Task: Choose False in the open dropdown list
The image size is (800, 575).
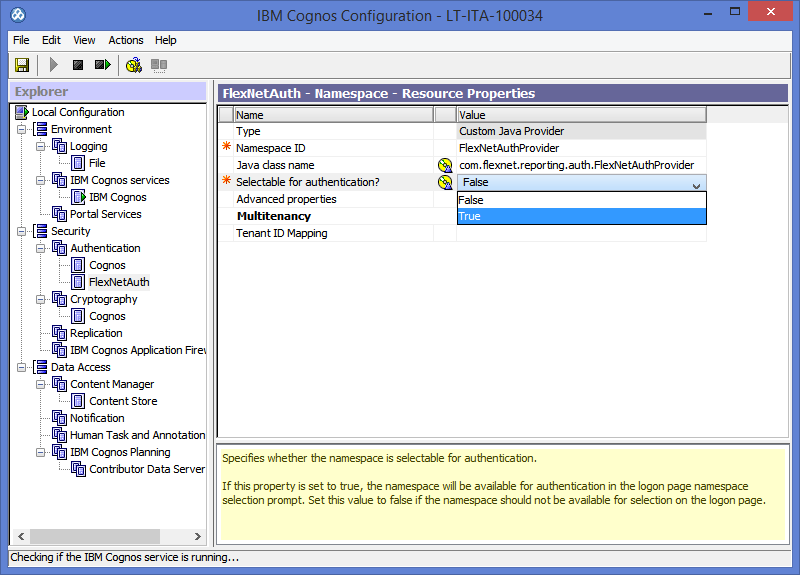Action: coord(582,200)
